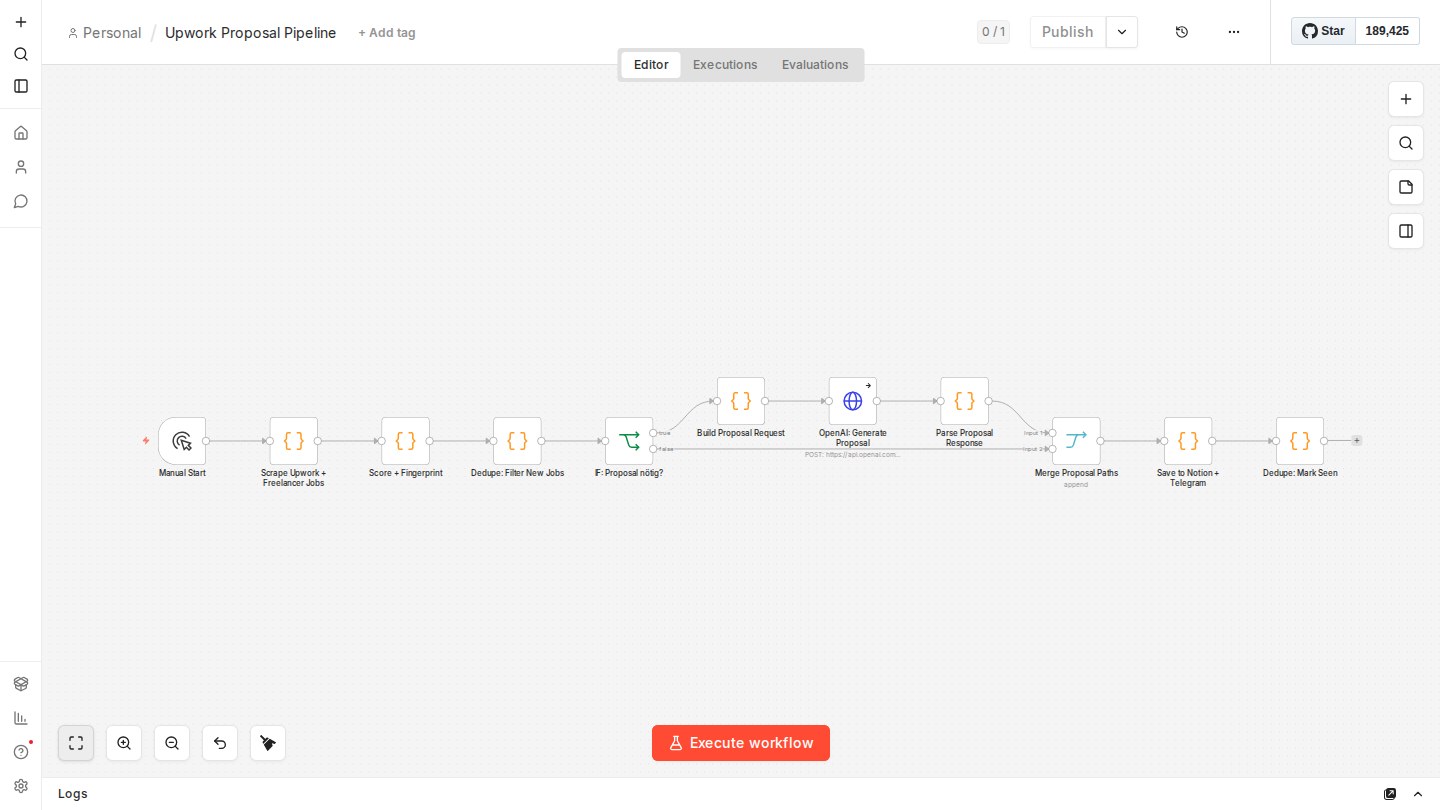The height and width of the screenshot is (810, 1440).
Task: Select the Build Proposal Request node
Action: pos(741,401)
